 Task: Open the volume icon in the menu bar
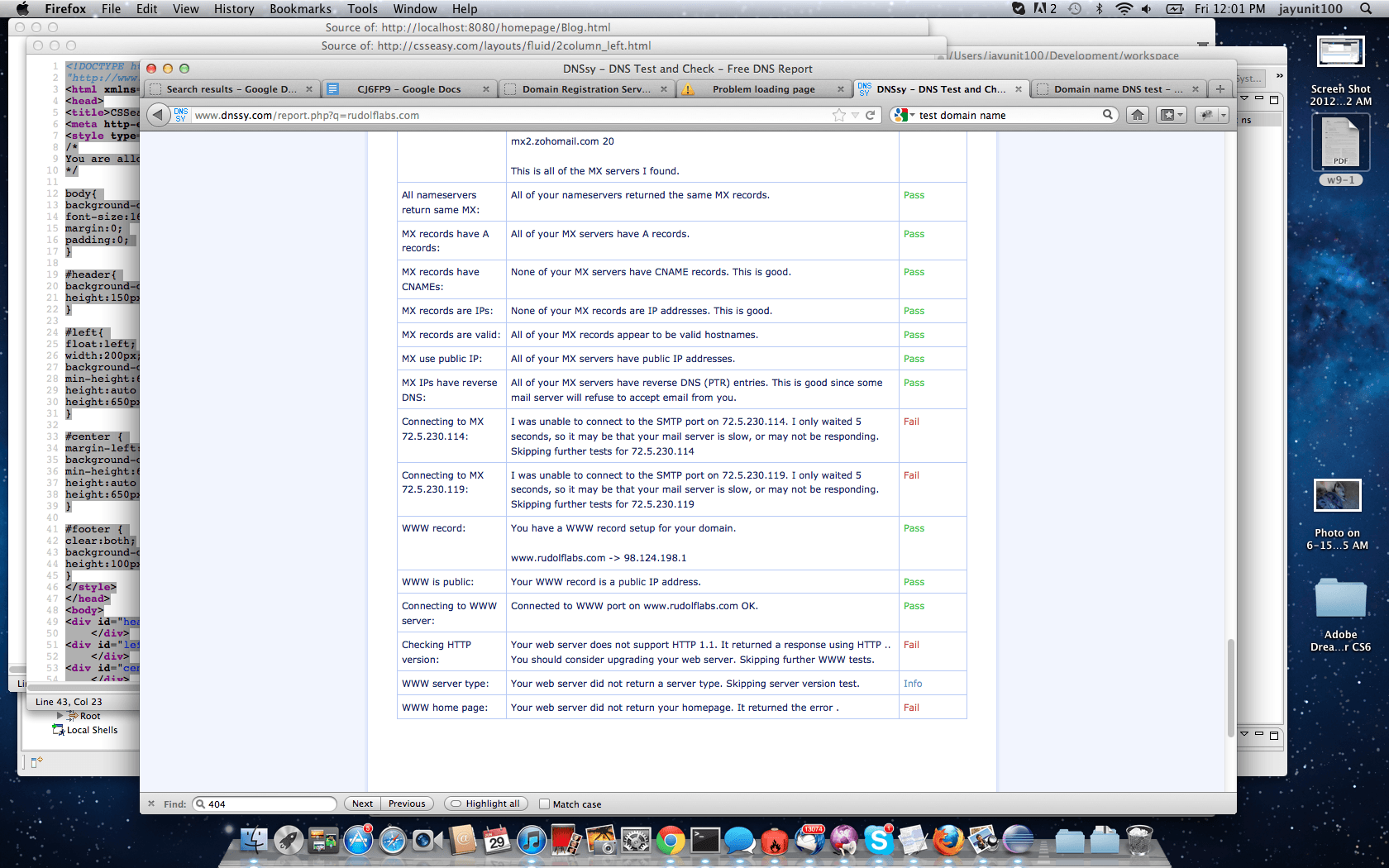[x=1147, y=8]
